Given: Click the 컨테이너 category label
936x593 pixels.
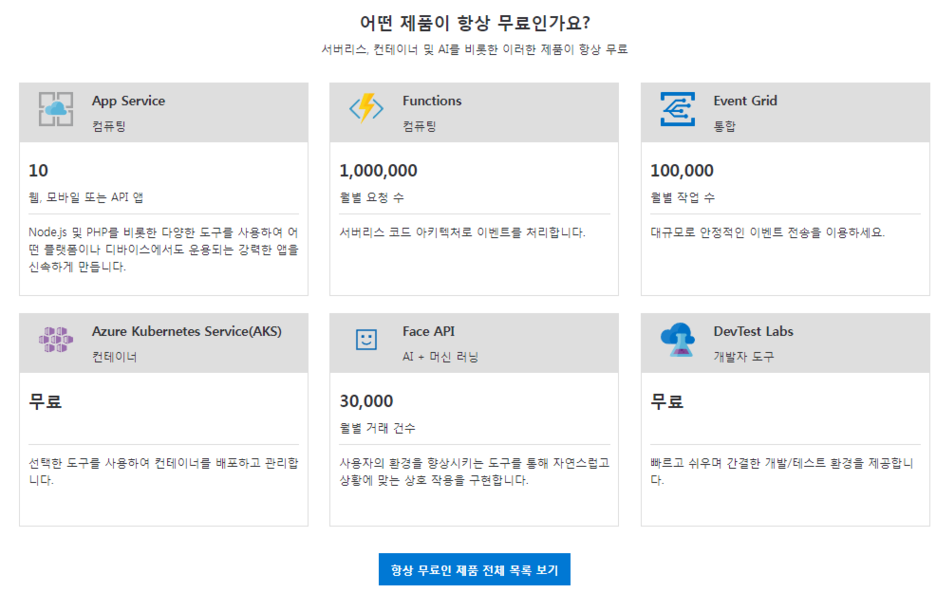Looking at the screenshot, I should tap(114, 357).
